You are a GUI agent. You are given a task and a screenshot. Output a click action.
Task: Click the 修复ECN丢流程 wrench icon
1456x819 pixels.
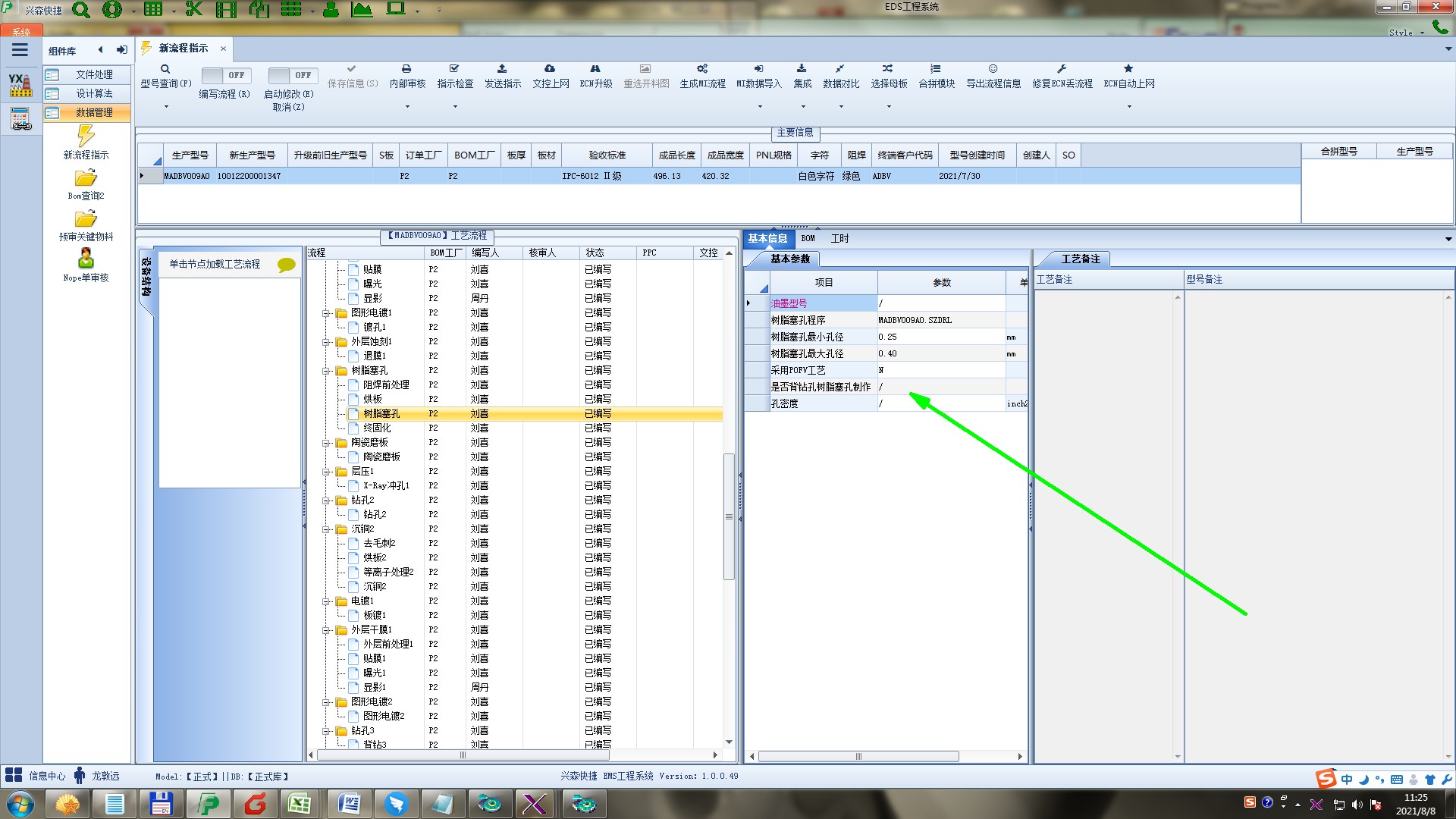click(x=1062, y=69)
